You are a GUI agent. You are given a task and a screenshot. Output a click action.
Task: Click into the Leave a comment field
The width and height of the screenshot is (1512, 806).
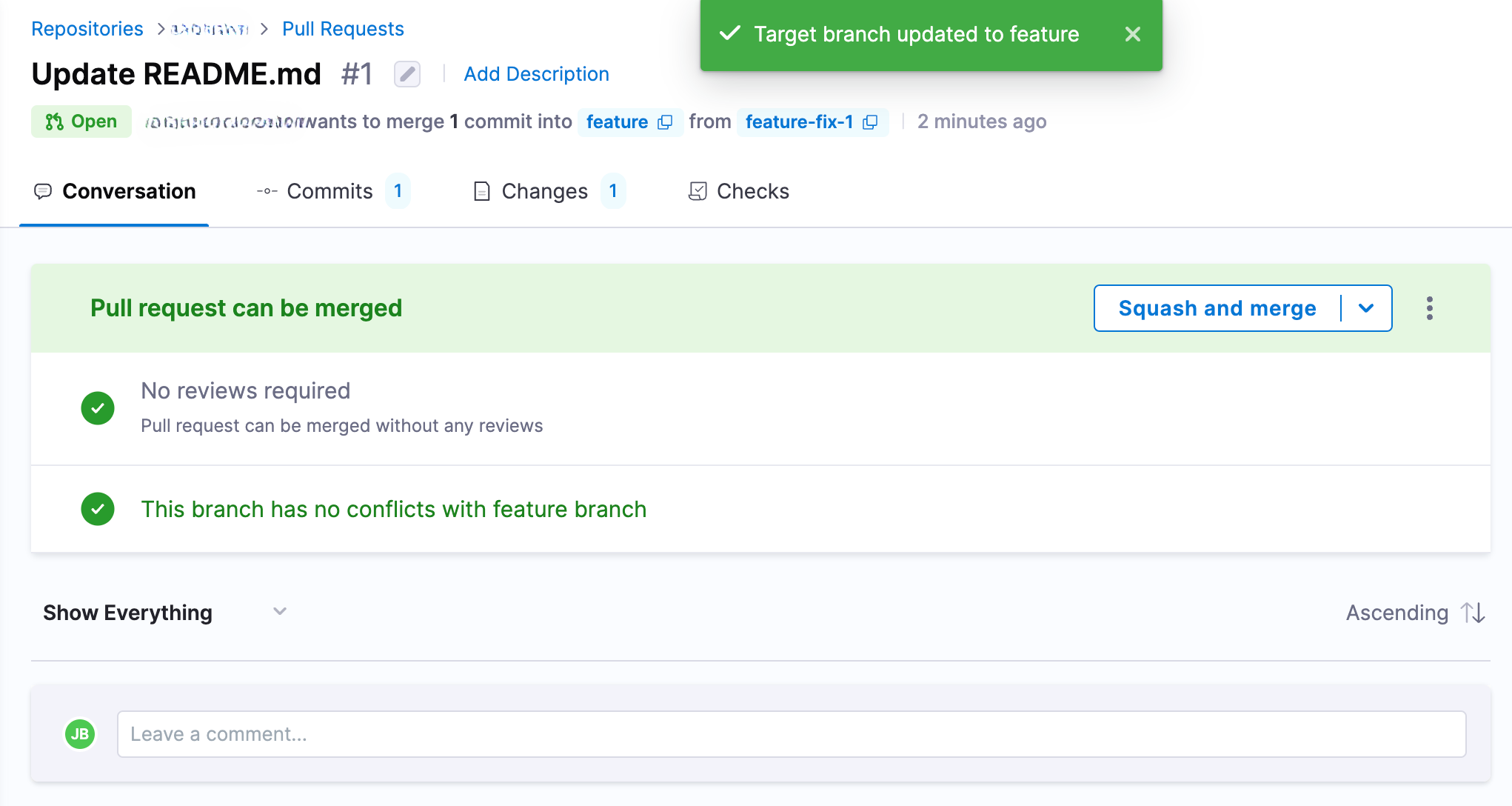[x=791, y=734]
